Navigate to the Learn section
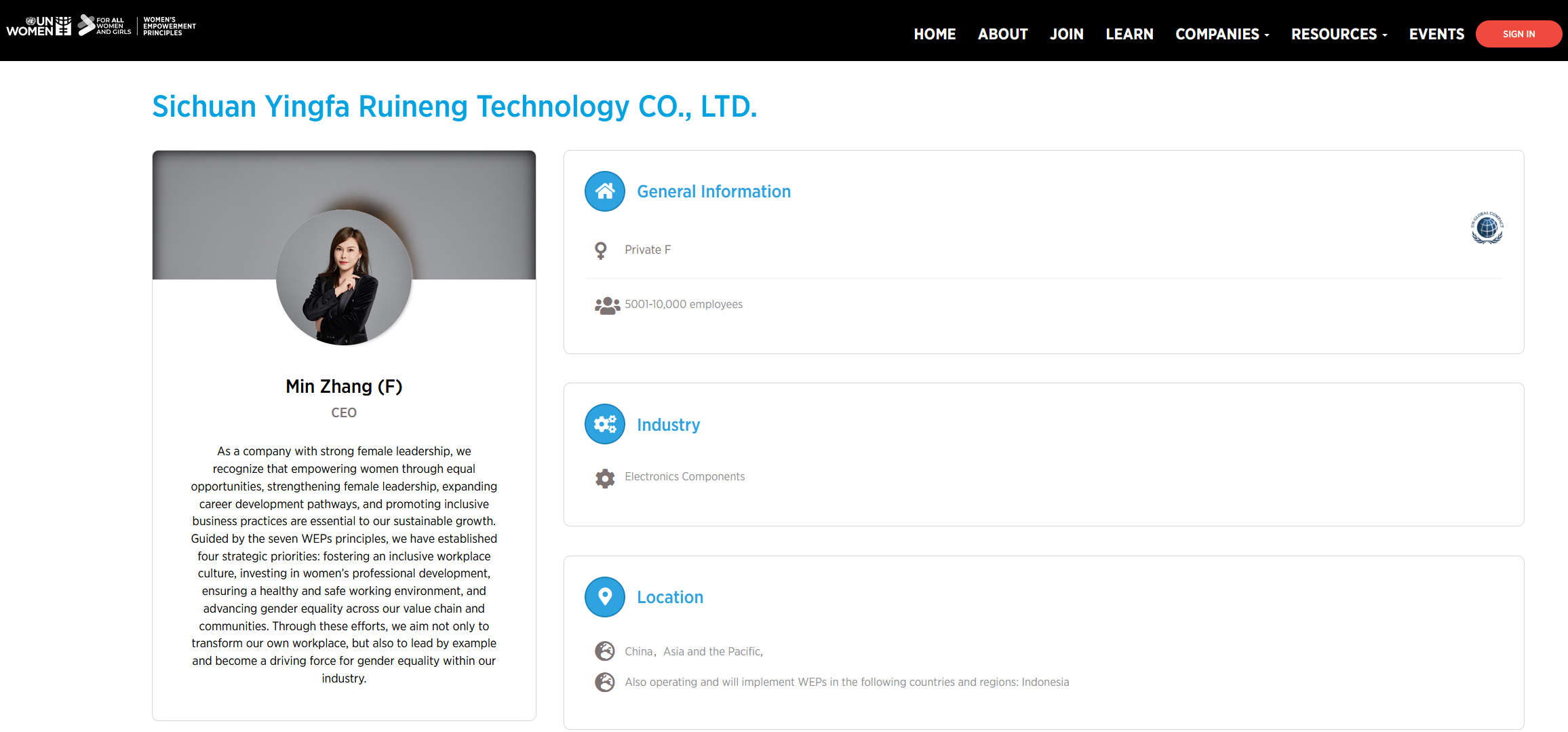Viewport: 1568px width, 732px height. 1129,34
